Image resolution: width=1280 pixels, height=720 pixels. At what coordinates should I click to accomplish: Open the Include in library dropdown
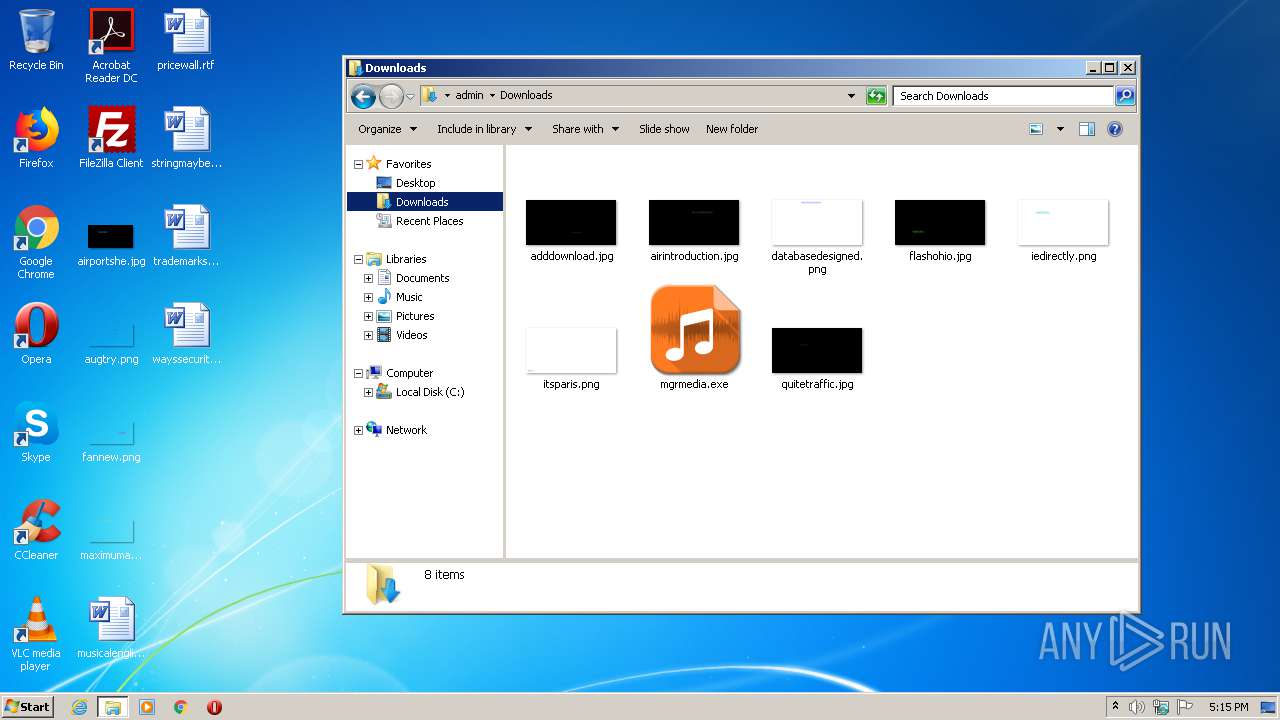coord(484,129)
